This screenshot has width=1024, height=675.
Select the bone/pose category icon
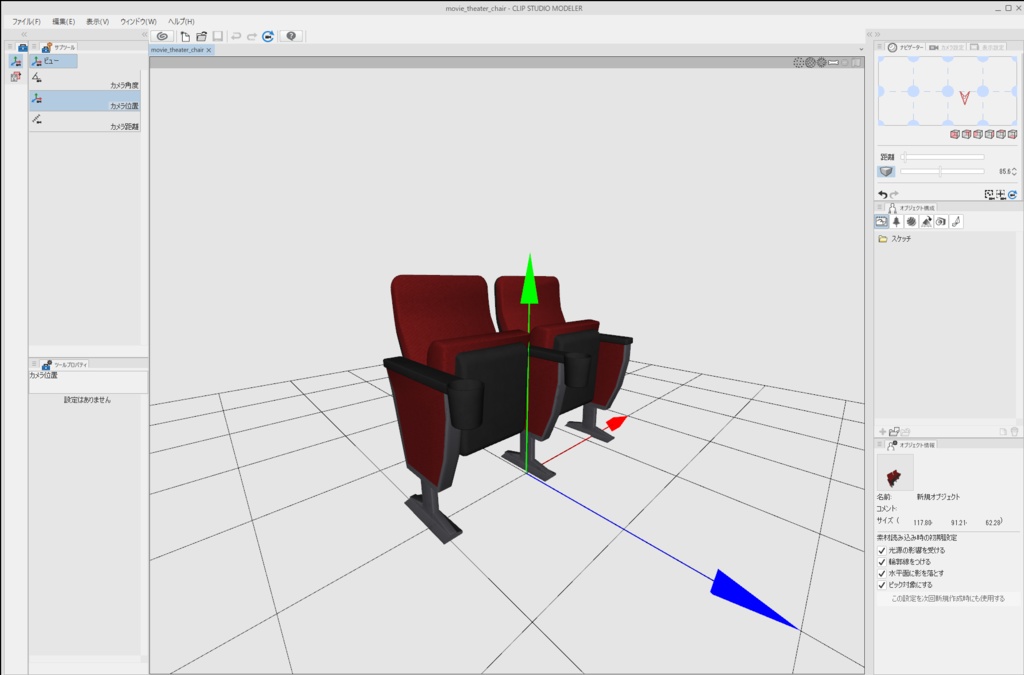tap(956, 222)
